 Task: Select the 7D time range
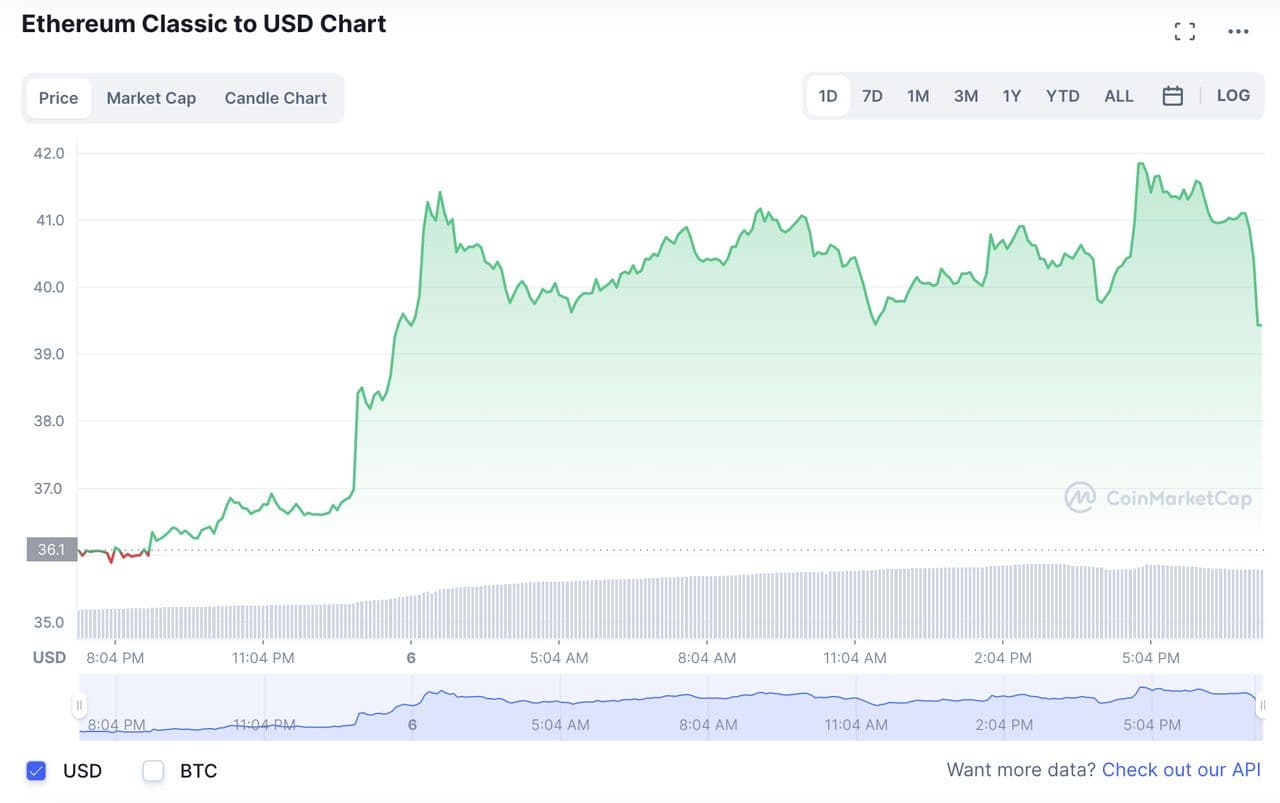(872, 96)
